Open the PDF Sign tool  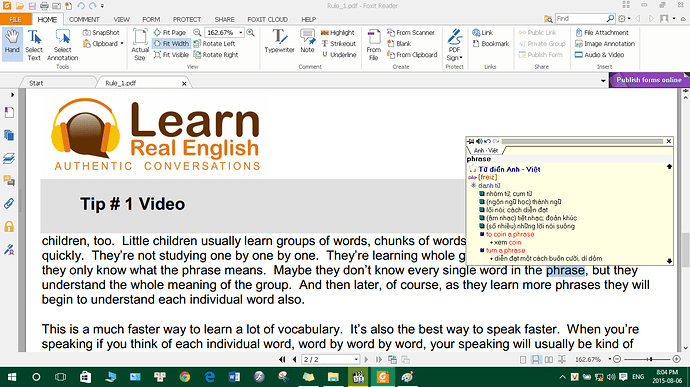[454, 45]
